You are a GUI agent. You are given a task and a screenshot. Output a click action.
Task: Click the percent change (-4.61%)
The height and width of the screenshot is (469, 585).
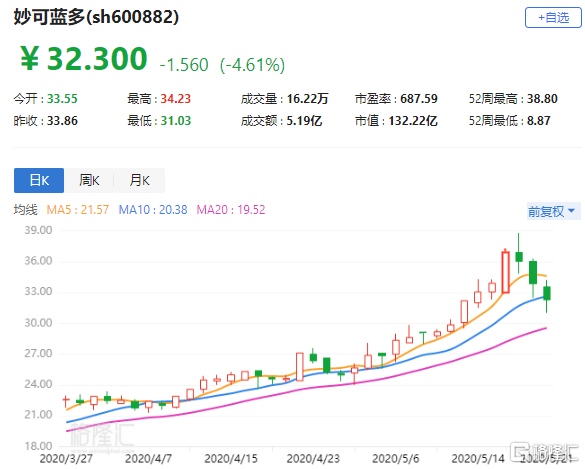[x=253, y=65]
